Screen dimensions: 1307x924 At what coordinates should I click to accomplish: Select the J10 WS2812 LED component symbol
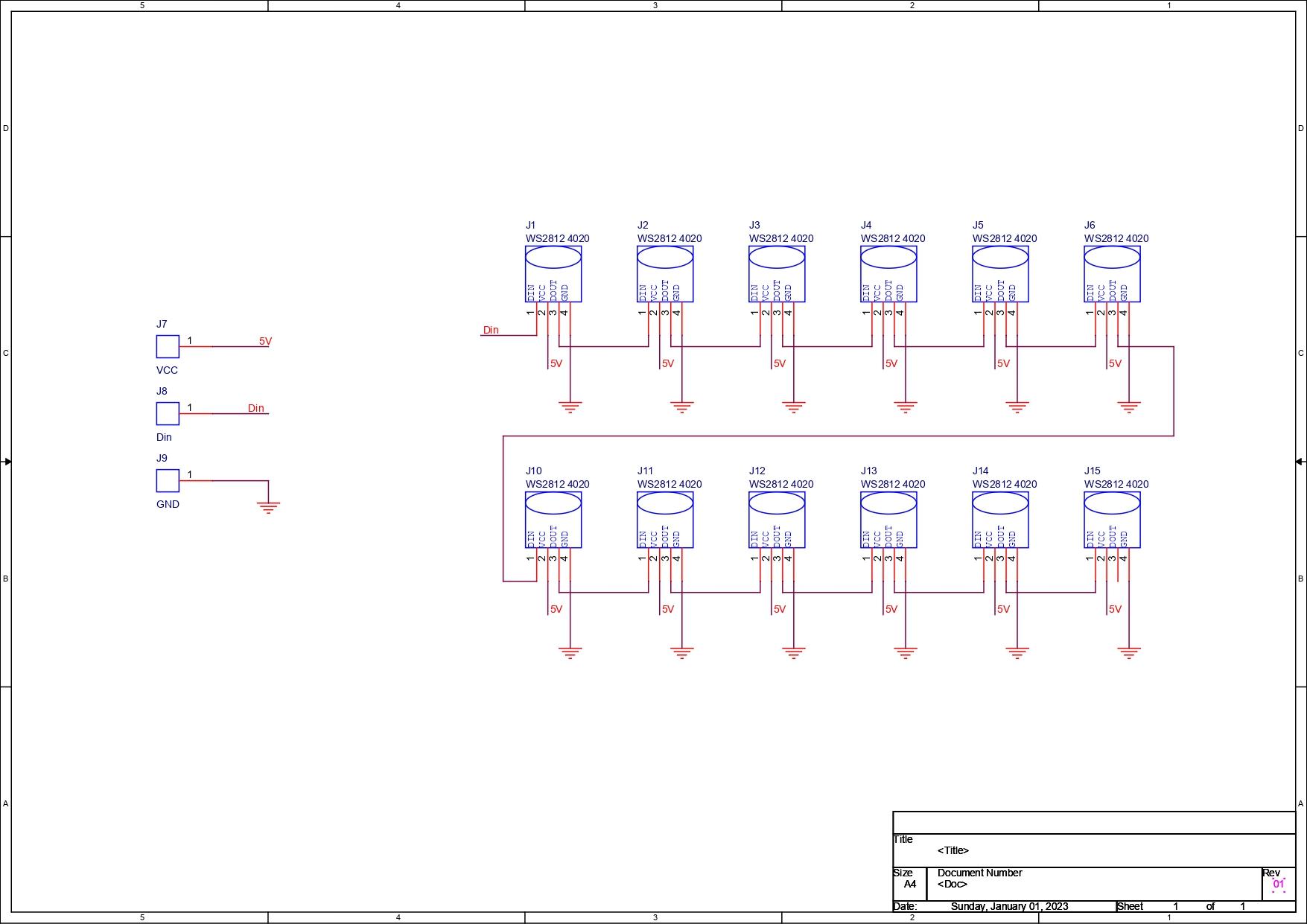pyautogui.click(x=553, y=520)
